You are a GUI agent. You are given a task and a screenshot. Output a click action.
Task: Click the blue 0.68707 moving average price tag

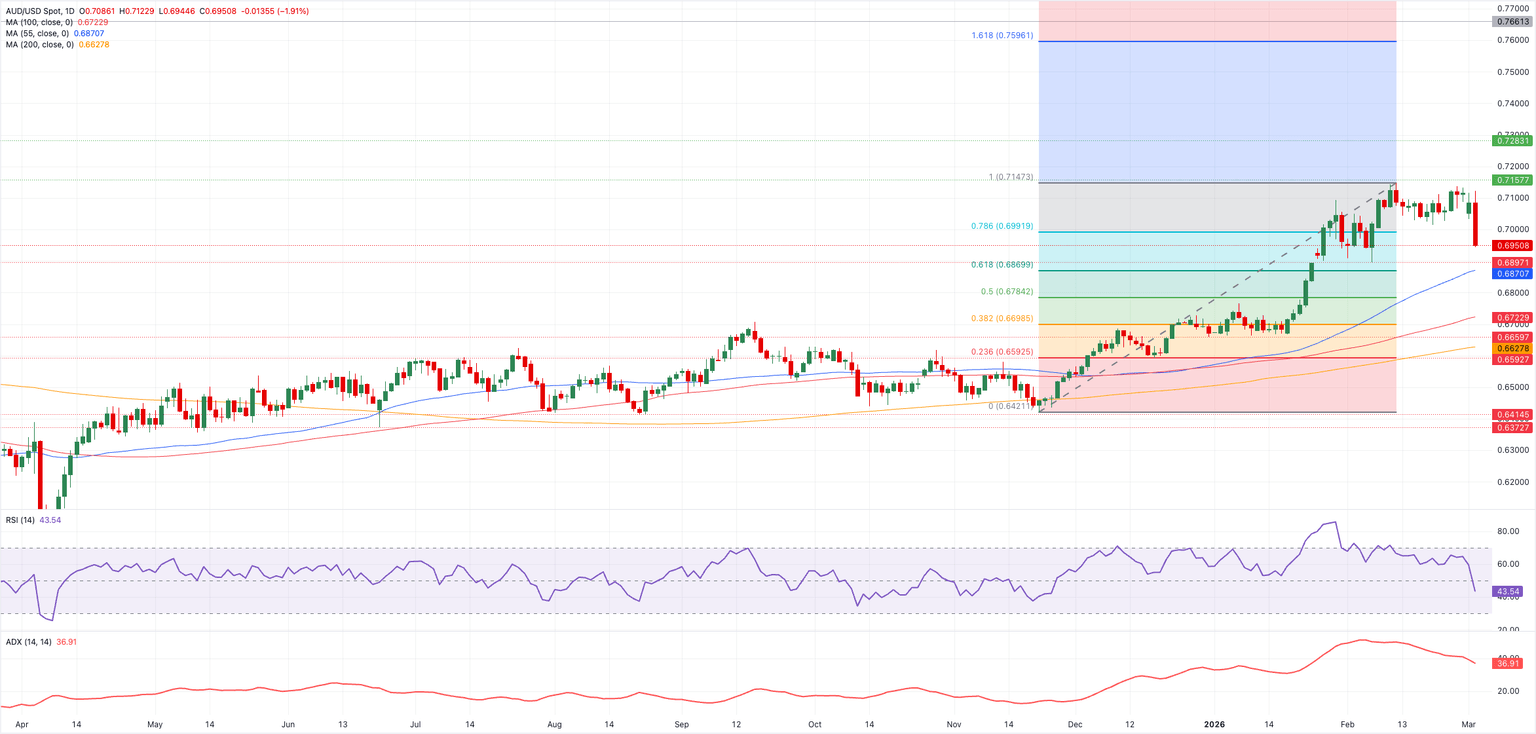(x=1512, y=275)
